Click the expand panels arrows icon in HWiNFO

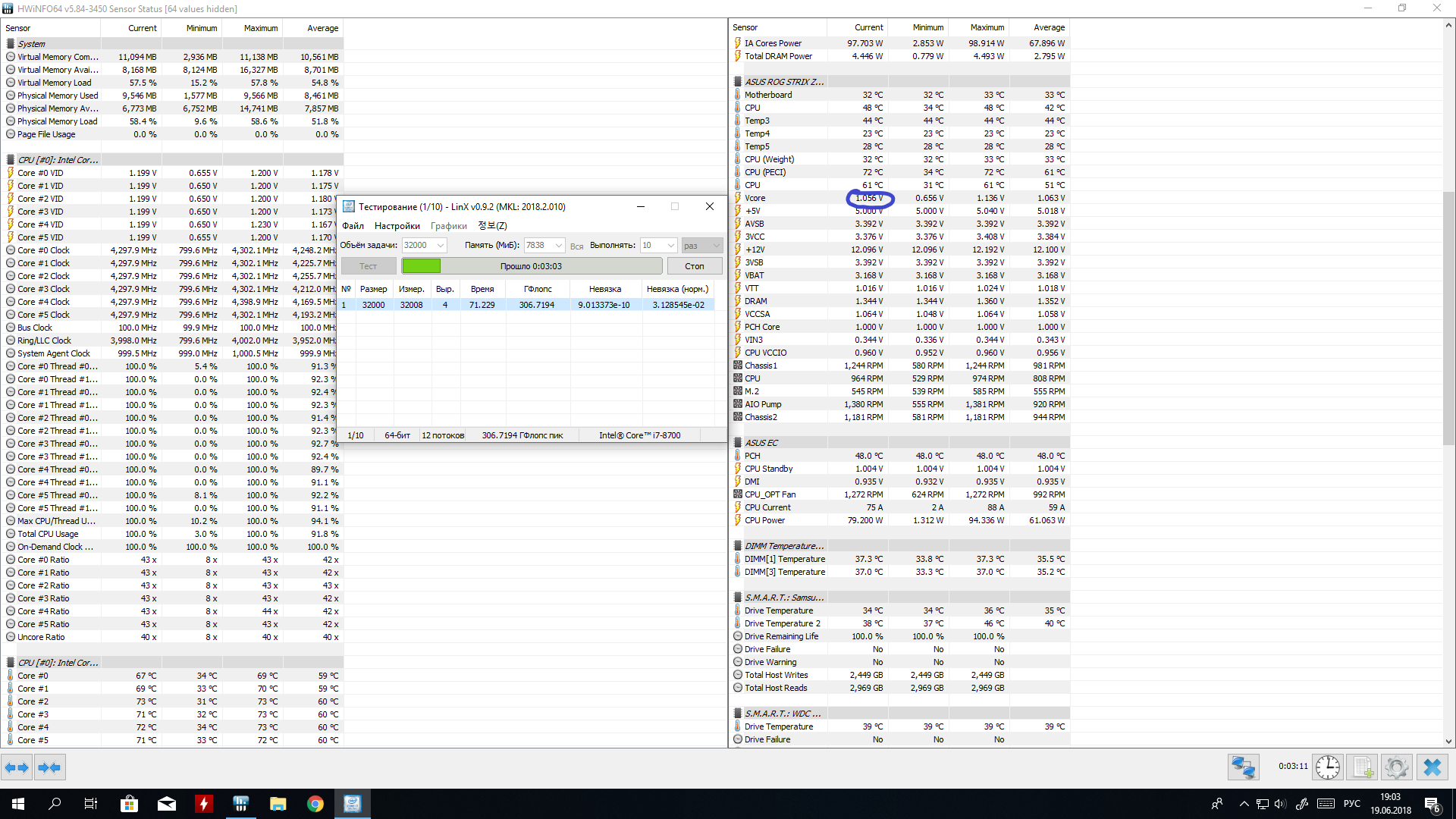click(x=17, y=767)
